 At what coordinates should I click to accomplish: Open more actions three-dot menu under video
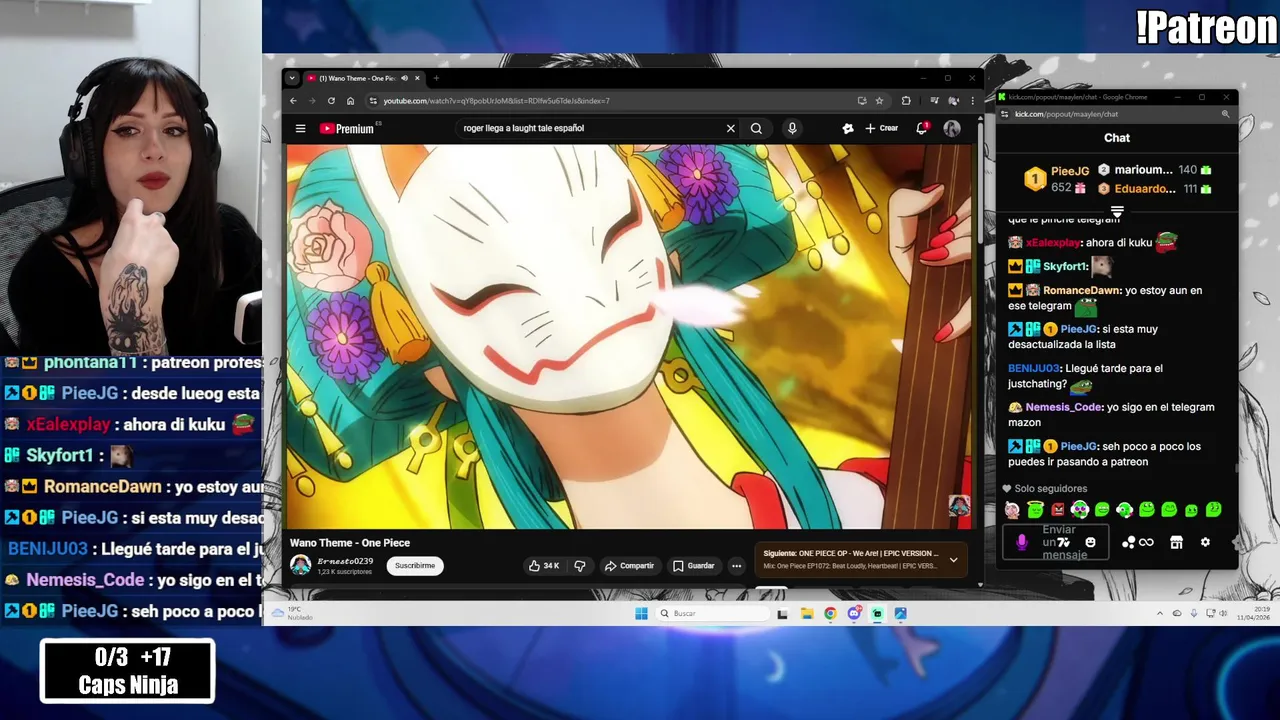click(x=736, y=566)
